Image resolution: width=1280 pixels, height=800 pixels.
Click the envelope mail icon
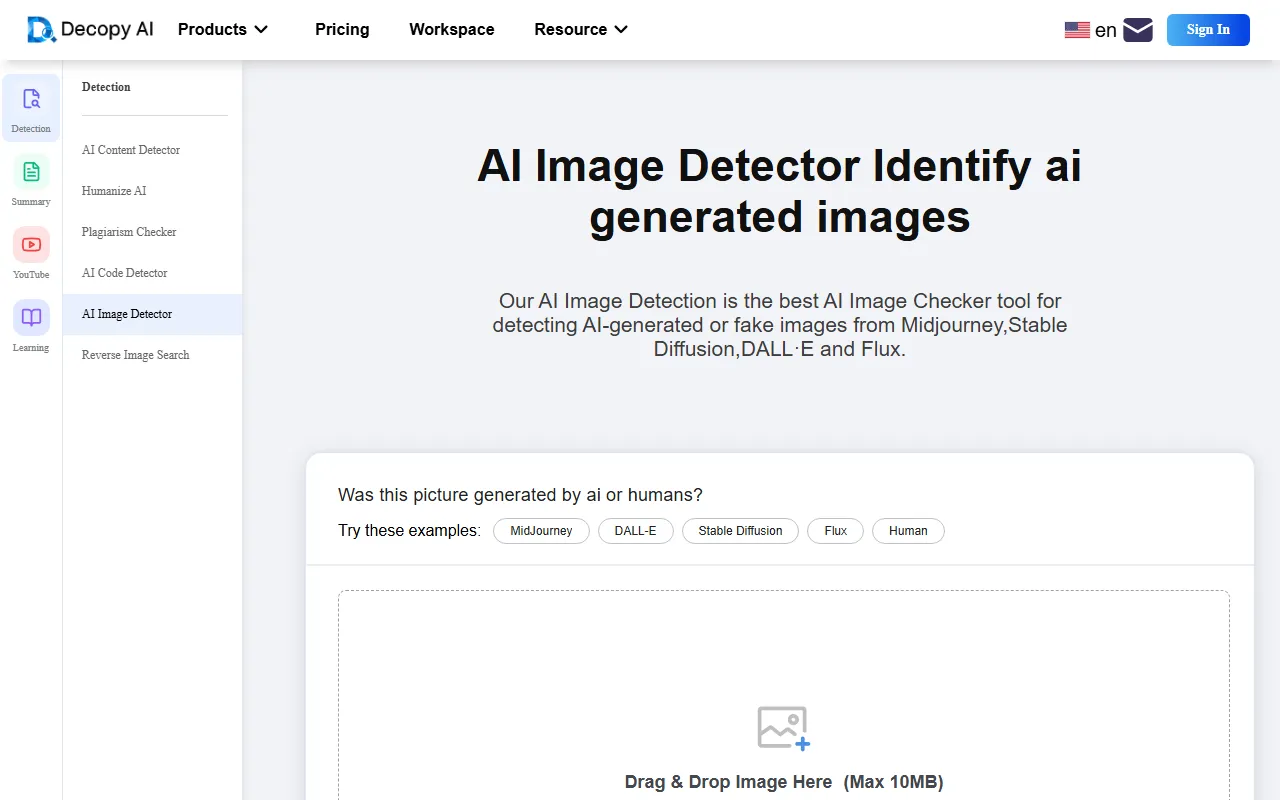(x=1138, y=30)
